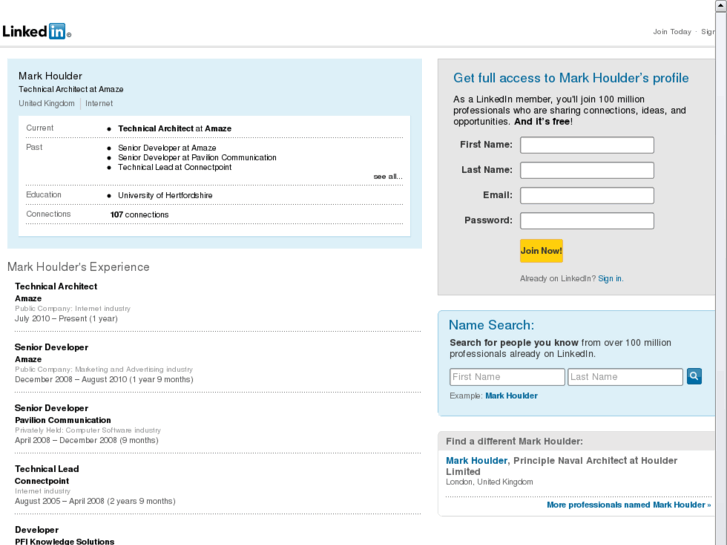
Task: Click the header Sign in link
Action: [707, 32]
